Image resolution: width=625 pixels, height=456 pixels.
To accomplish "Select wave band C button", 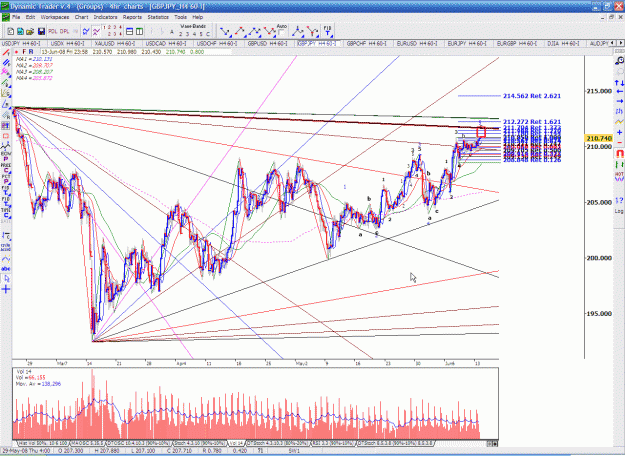I will coord(208,34).
